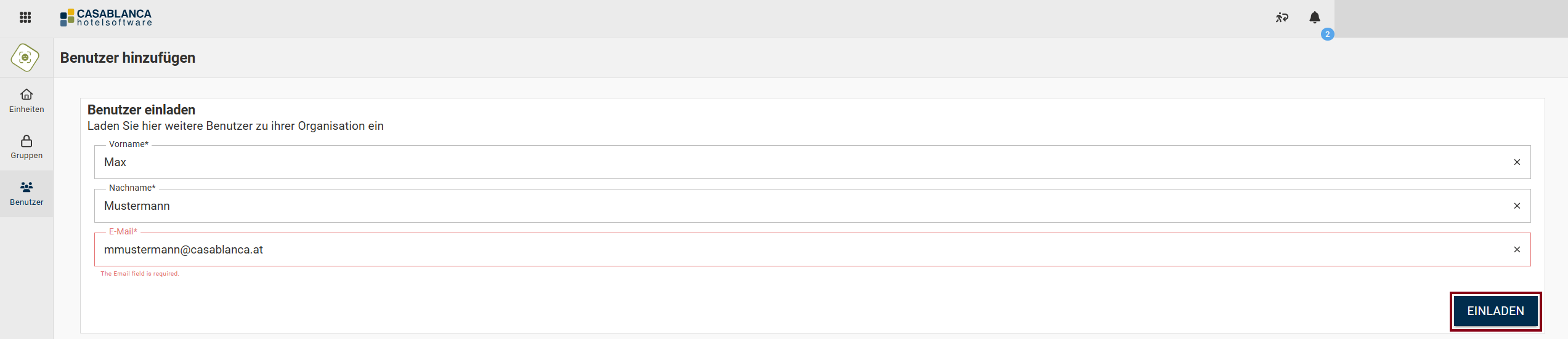Click the running person icon in header
This screenshot has height=339, width=1568.
pyautogui.click(x=1282, y=17)
